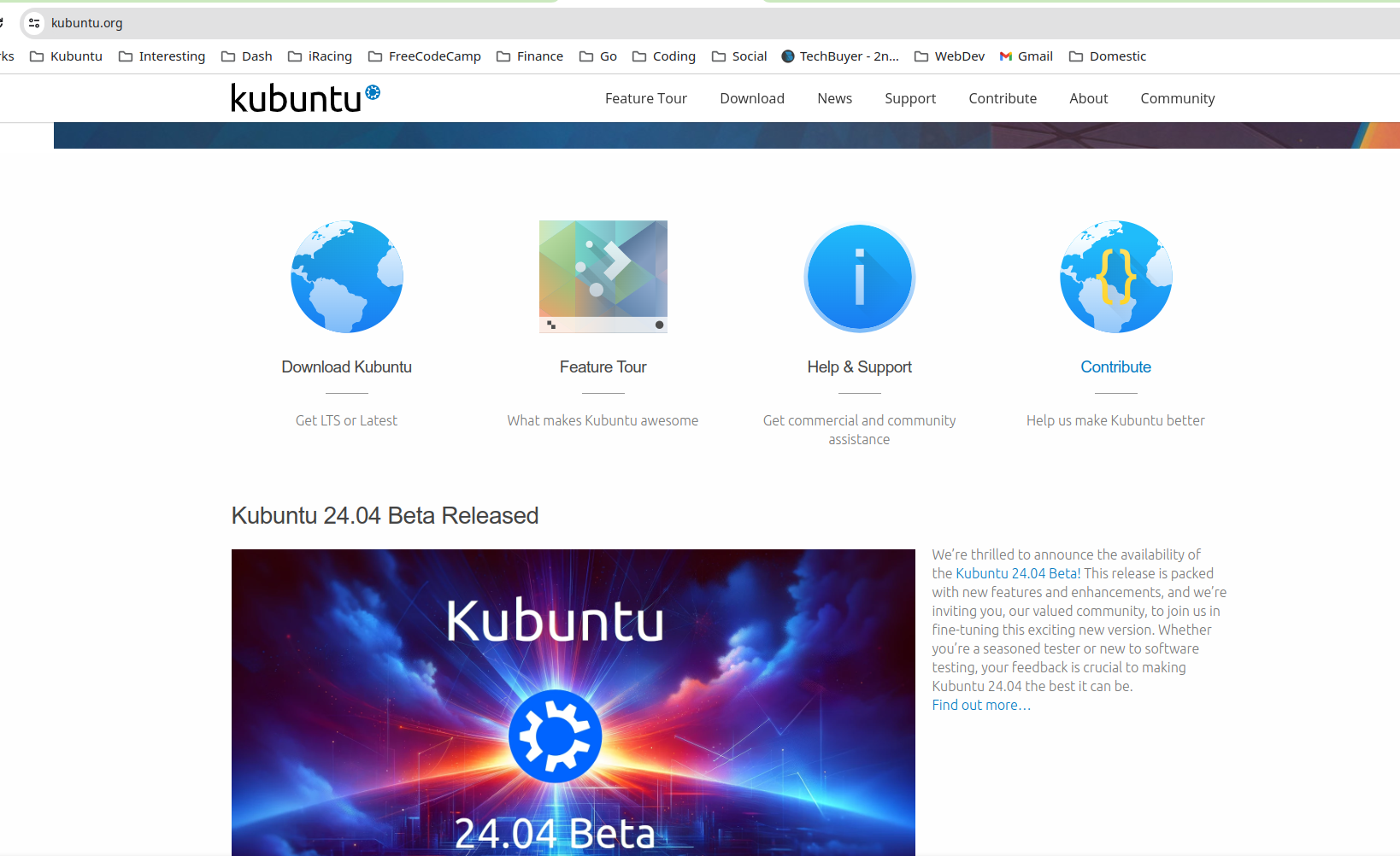Open the News nav menu item
Screen dimensions: 1400x856
(x=834, y=98)
